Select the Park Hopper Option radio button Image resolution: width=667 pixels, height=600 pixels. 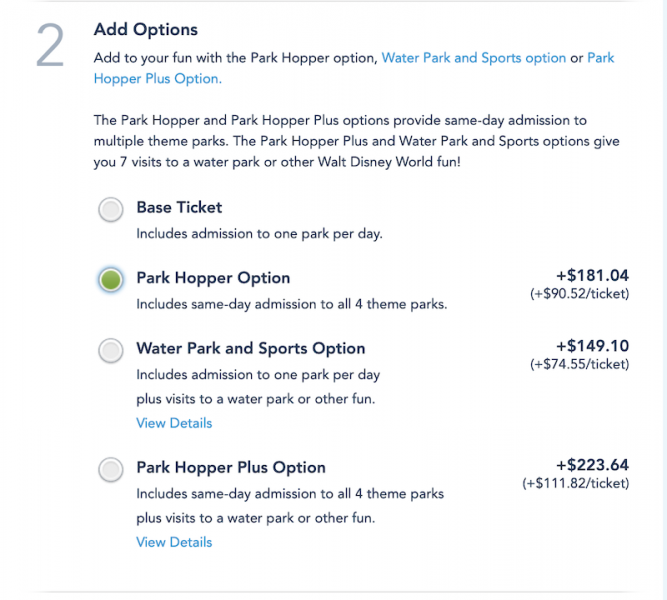click(111, 280)
